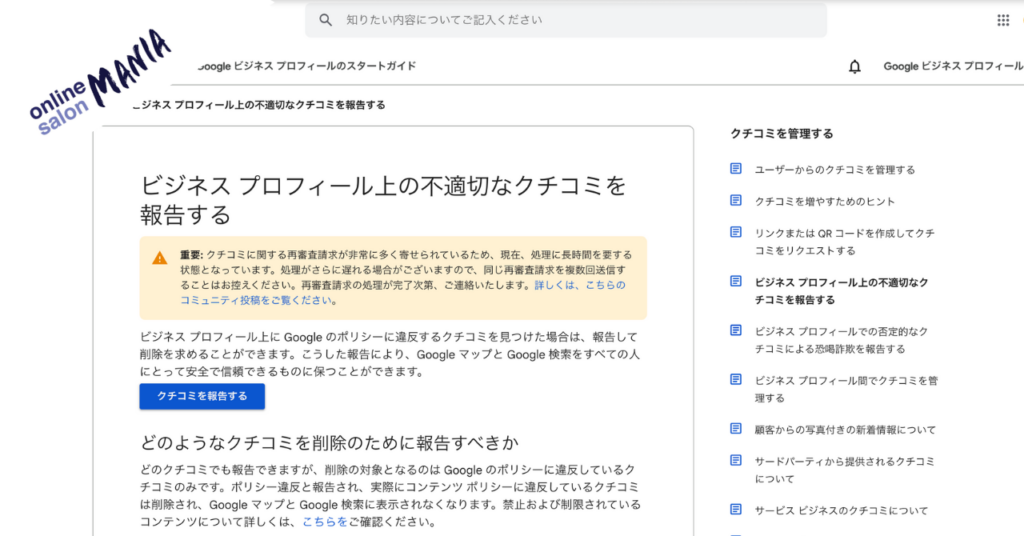
Task: Click the notification bell icon
Action: [854, 67]
